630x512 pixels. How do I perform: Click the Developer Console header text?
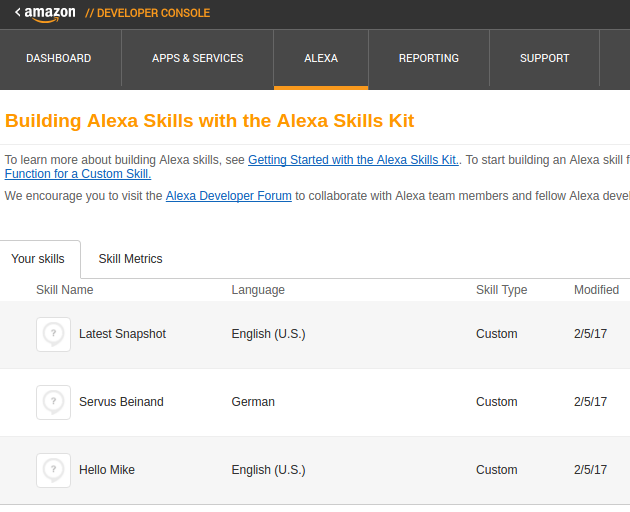click(147, 13)
